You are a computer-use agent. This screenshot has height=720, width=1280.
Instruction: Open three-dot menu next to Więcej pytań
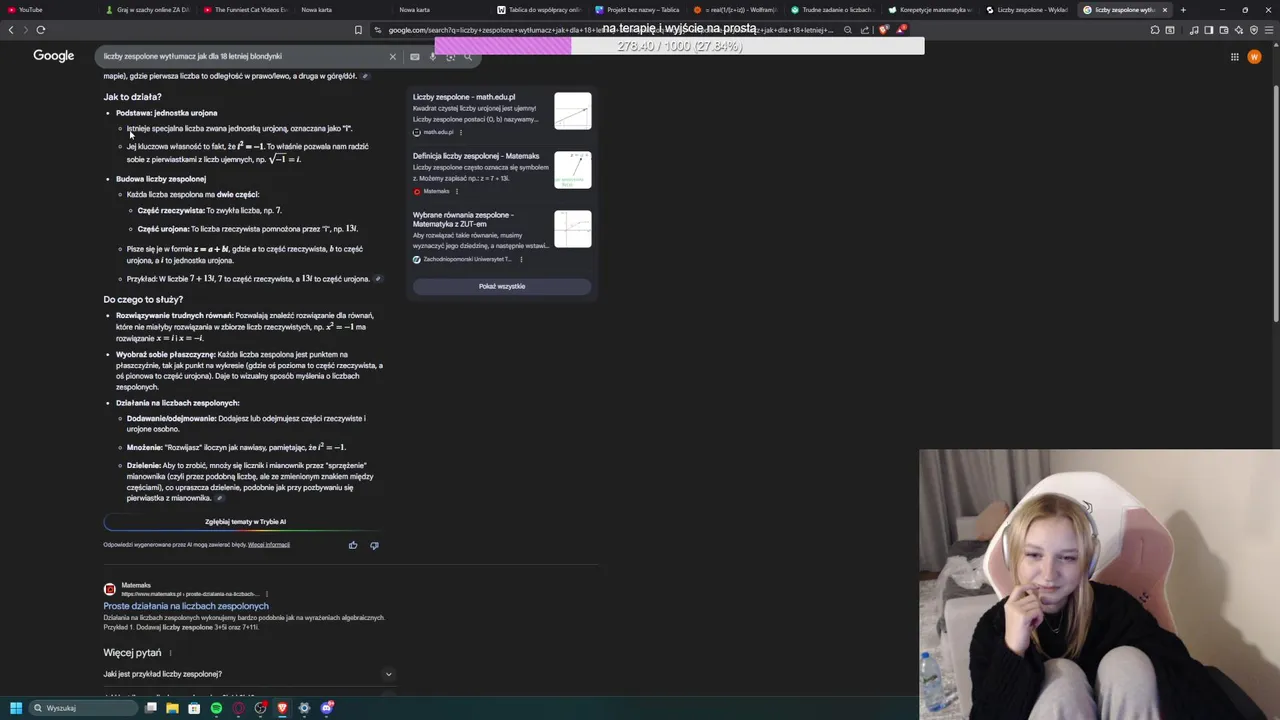click(170, 653)
